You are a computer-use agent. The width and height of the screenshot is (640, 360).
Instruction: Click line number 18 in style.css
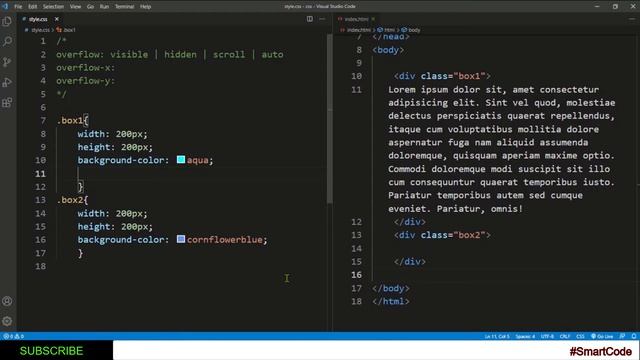pos(40,266)
